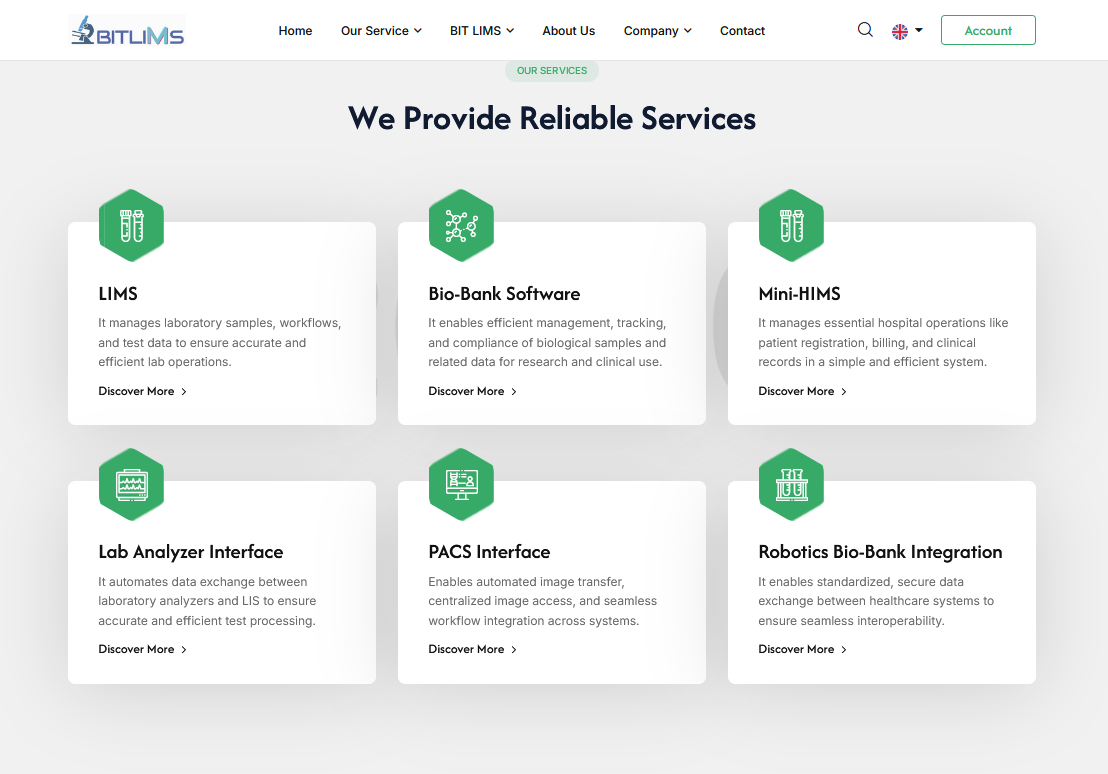Click the Robotics Bio-Bank Integration icon
The width and height of the screenshot is (1108, 774).
click(791, 485)
